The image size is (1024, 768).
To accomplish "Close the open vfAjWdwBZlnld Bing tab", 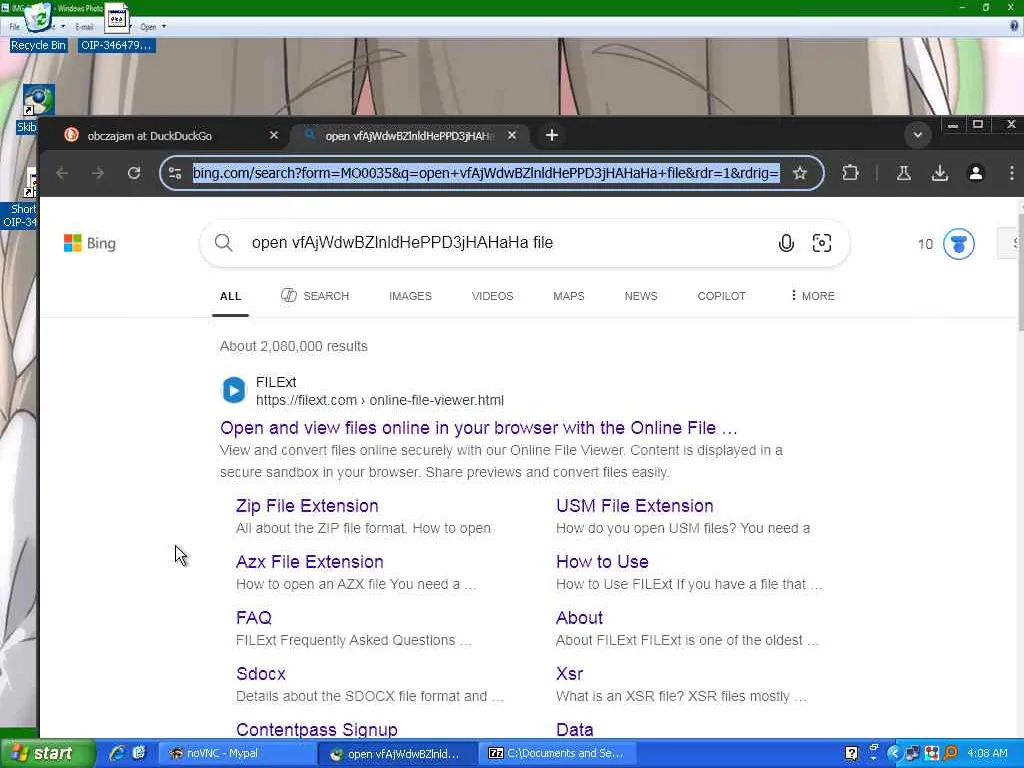I will [512, 135].
